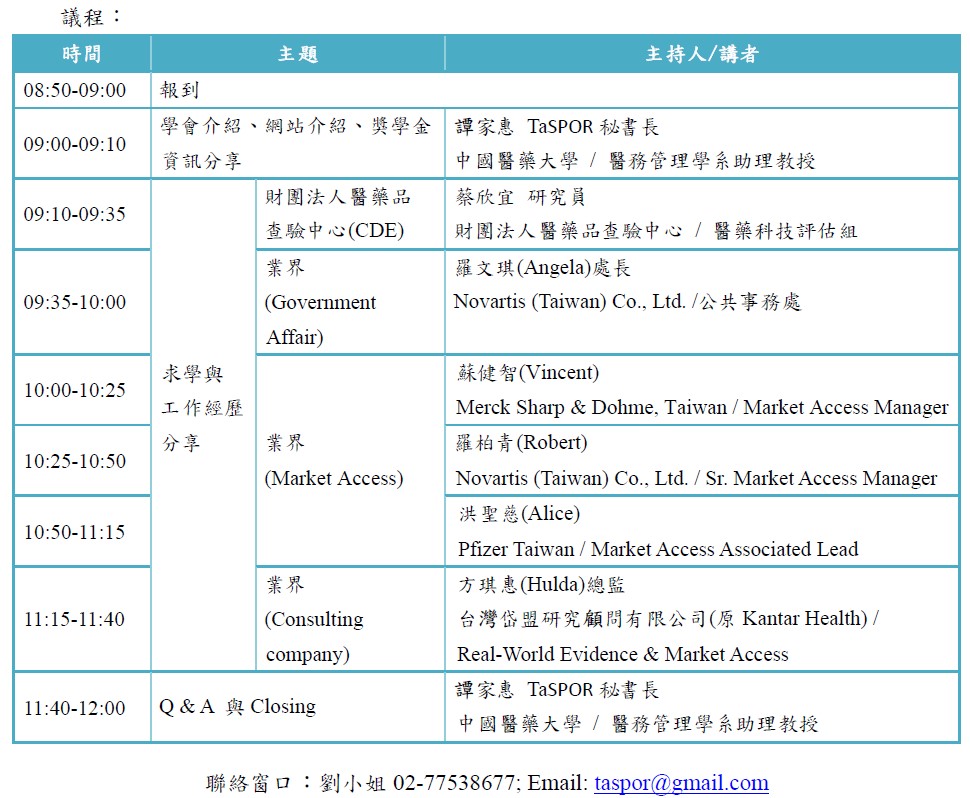Viewport: 970px width, 798px height.
Task: Click the 11:15-11:40 time cell
Action: click(x=82, y=619)
